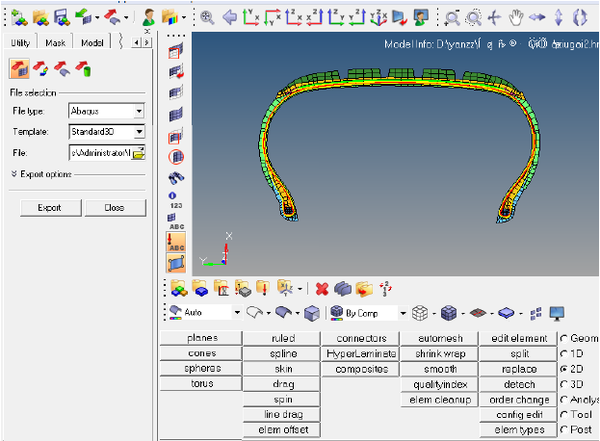Click the Fit model magnifier icon
The width and height of the screenshot is (600, 441).
207,18
